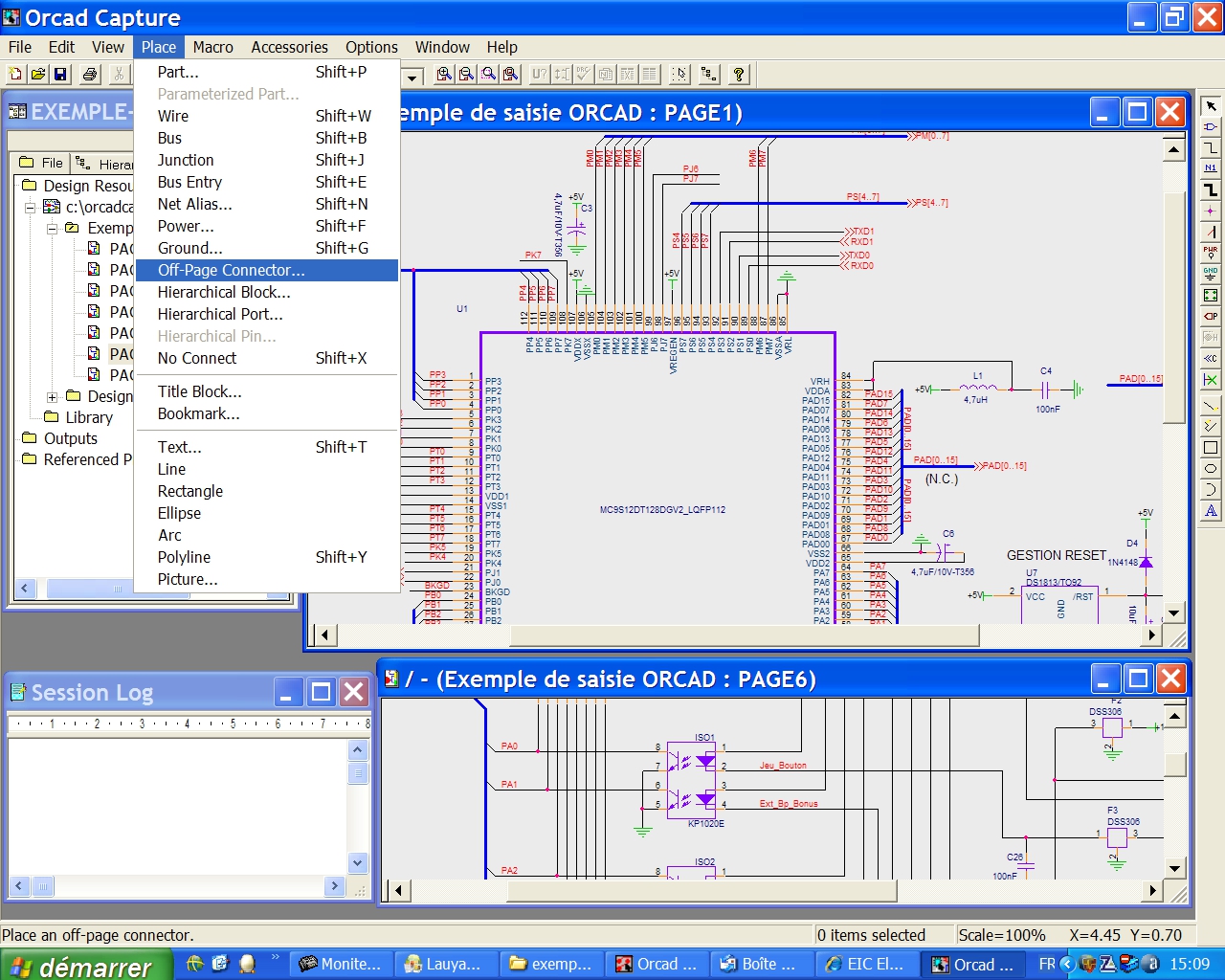Click PAGE6 window horizontal scroll left arrow

coord(396,891)
